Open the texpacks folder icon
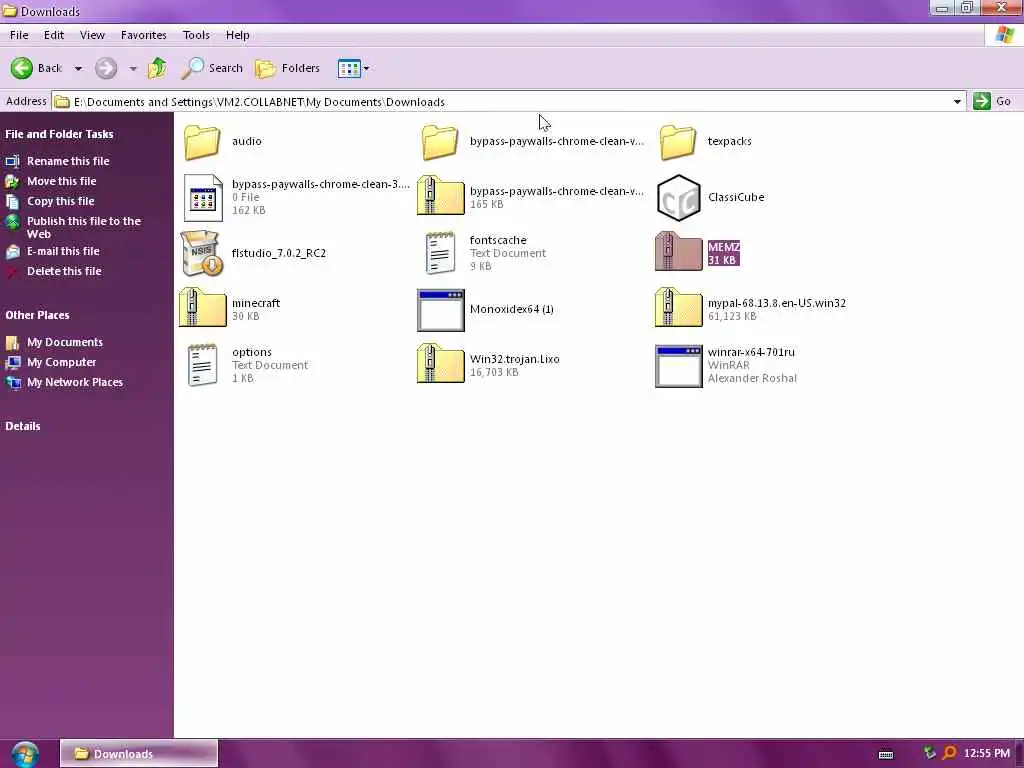The height and width of the screenshot is (768, 1024). point(678,141)
